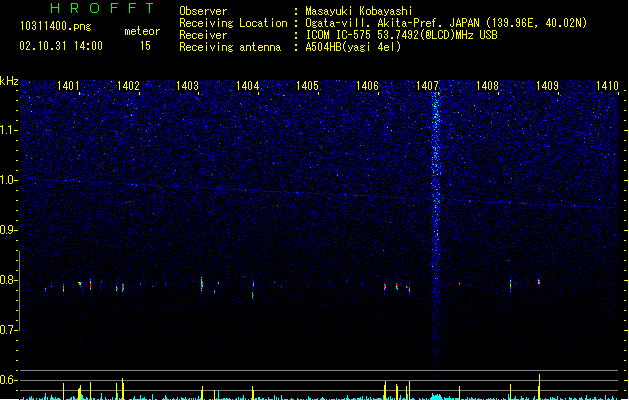The image size is (629, 400).
Task: Click the 1404 time marker
Action: [x=248, y=86]
